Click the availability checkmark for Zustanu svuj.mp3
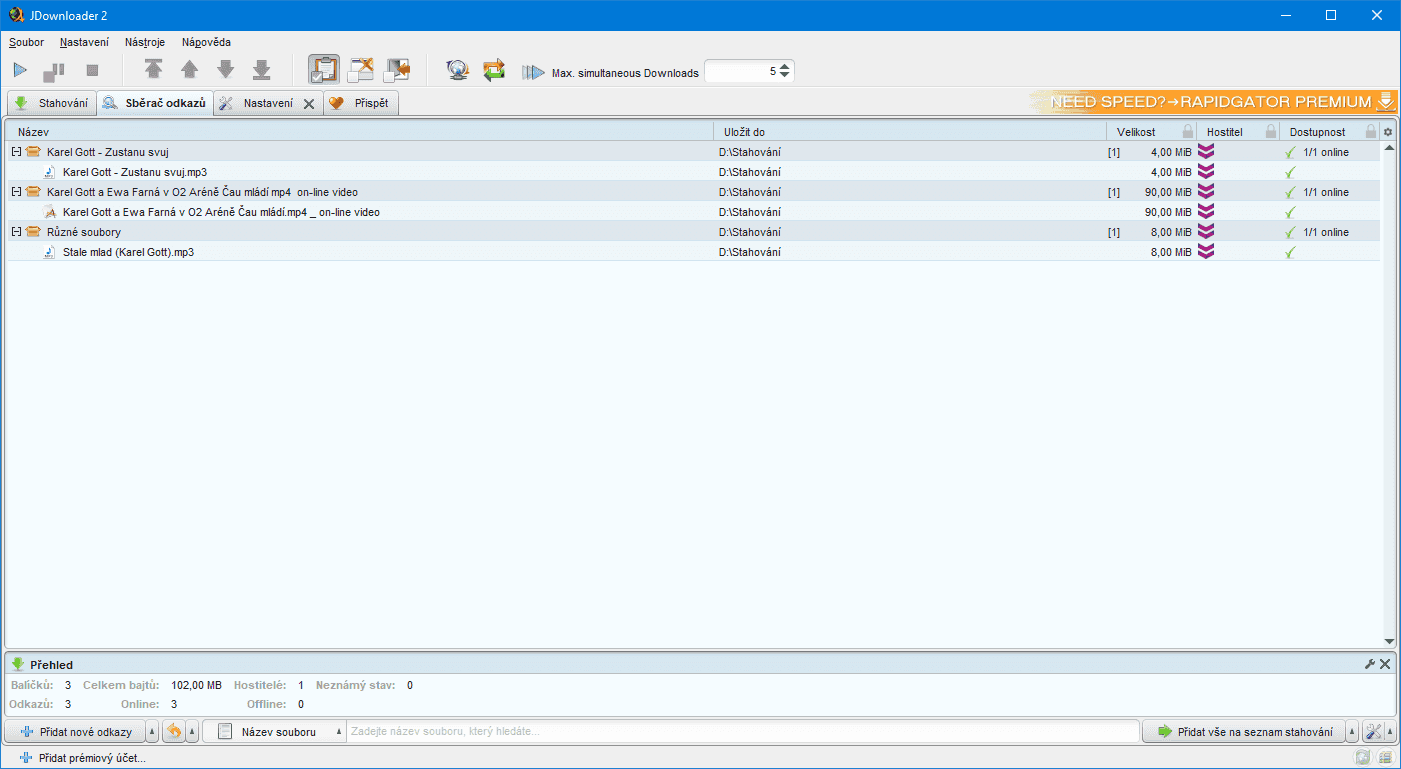Screen dimensions: 1401x769 point(1290,172)
